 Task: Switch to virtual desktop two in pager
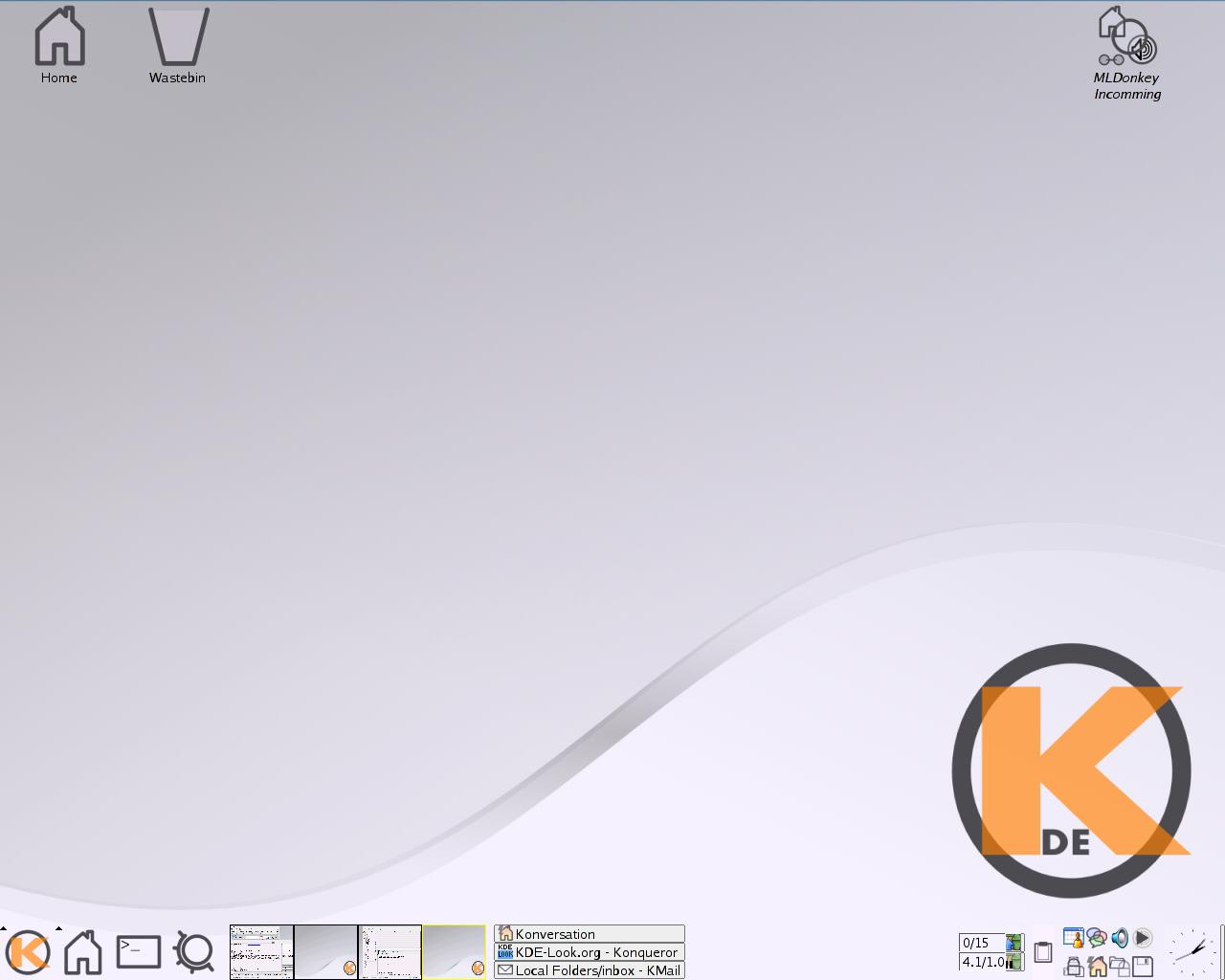pos(325,952)
